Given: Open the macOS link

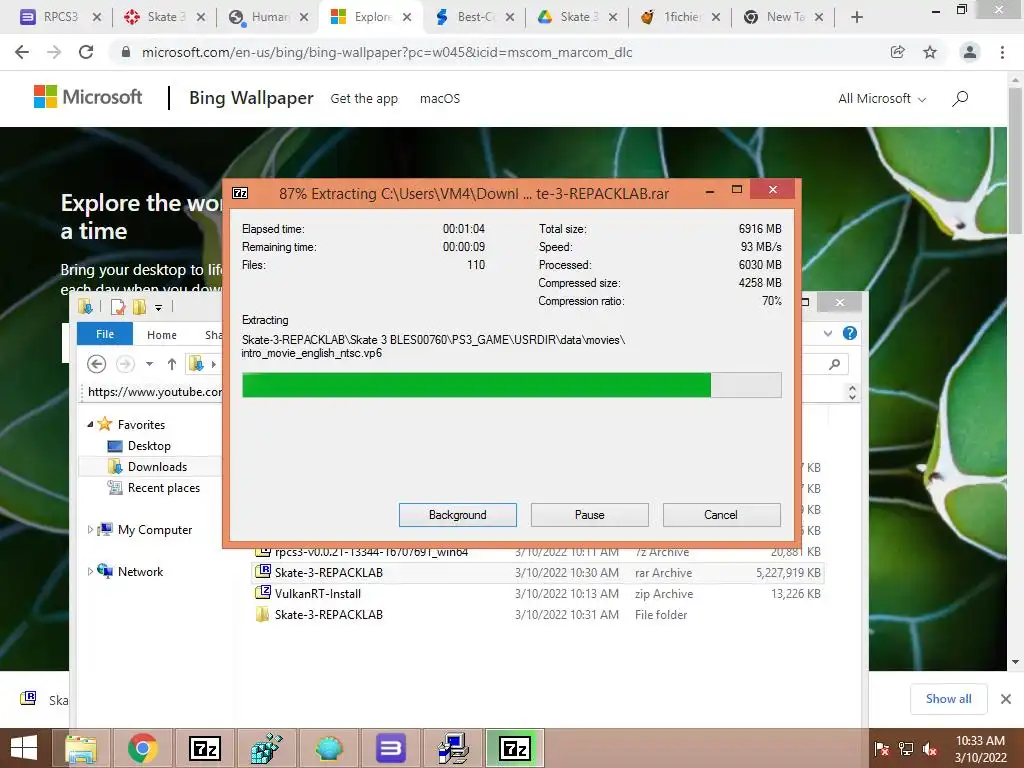Looking at the screenshot, I should (440, 99).
